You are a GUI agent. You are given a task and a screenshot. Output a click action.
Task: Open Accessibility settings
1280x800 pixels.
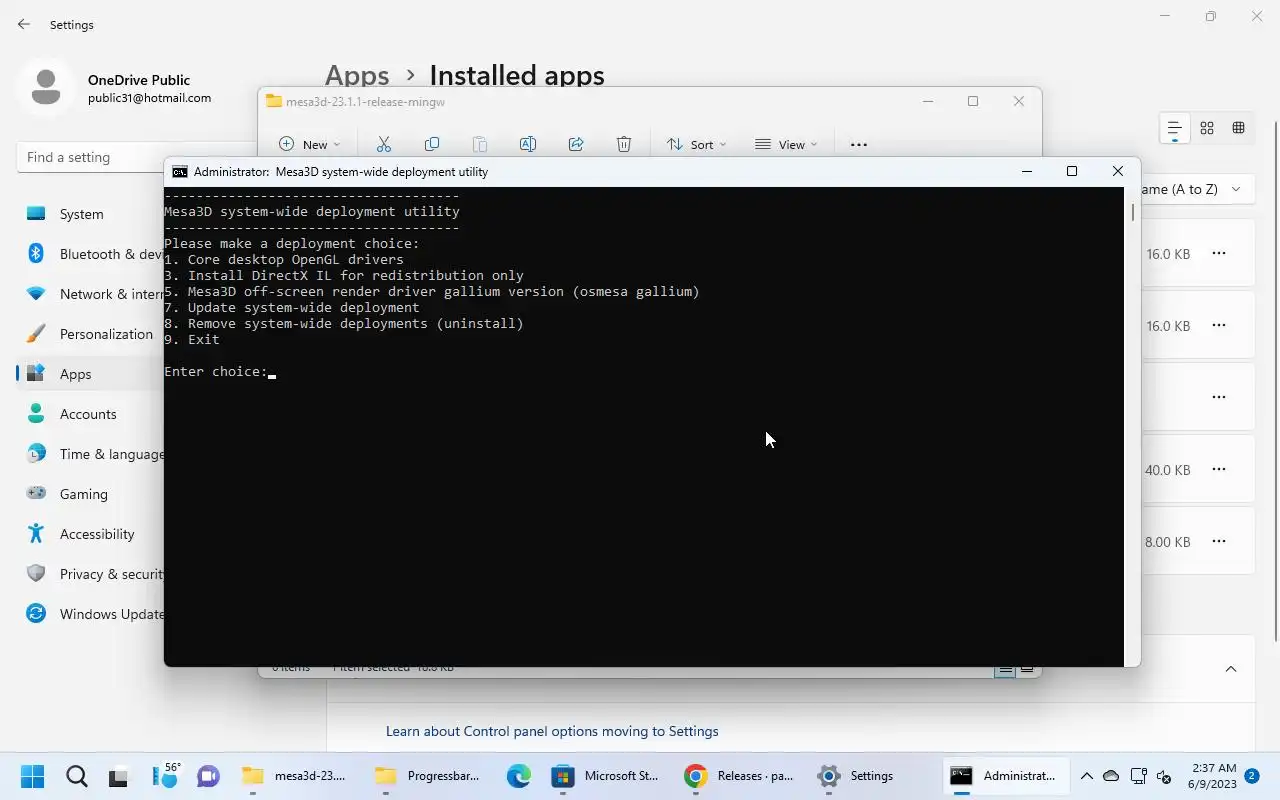pyautogui.click(x=90, y=534)
